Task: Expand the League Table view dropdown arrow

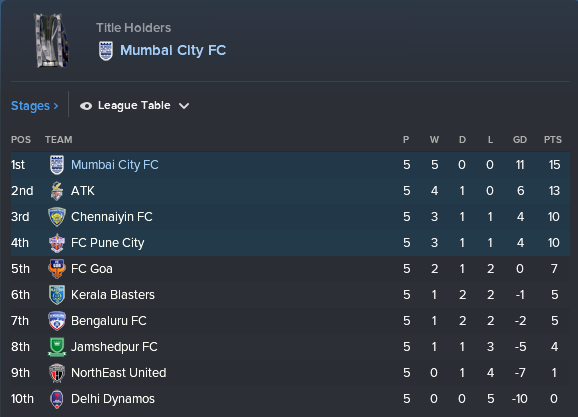Action: (184, 106)
